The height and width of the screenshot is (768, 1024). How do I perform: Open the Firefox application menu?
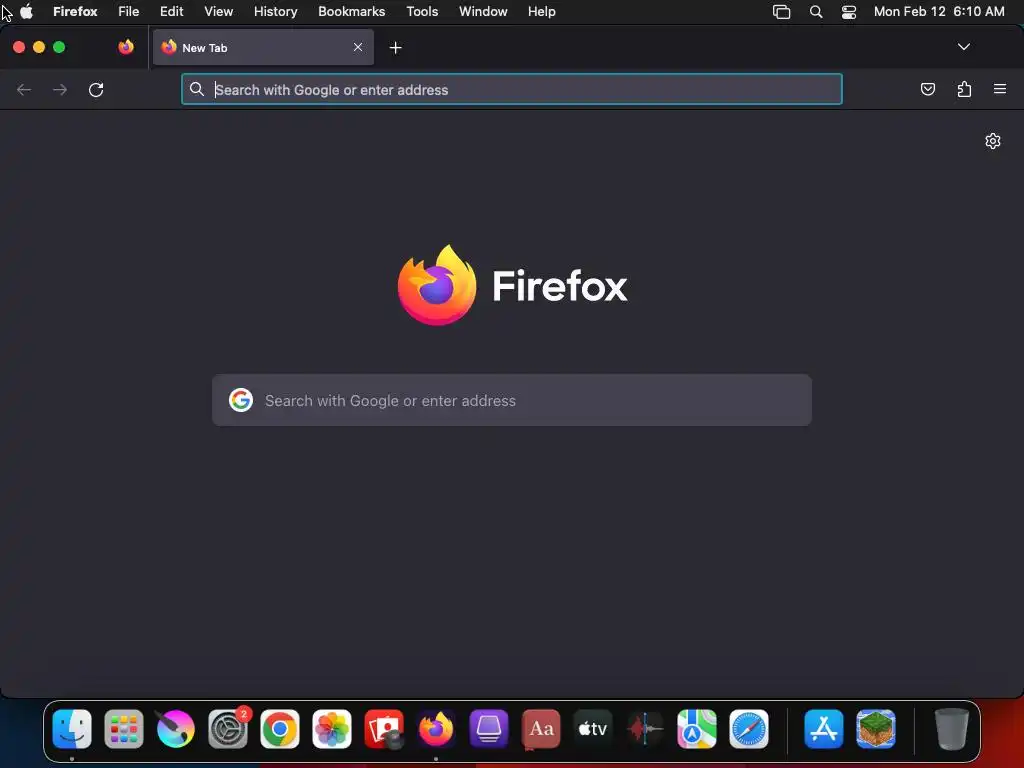tap(75, 11)
